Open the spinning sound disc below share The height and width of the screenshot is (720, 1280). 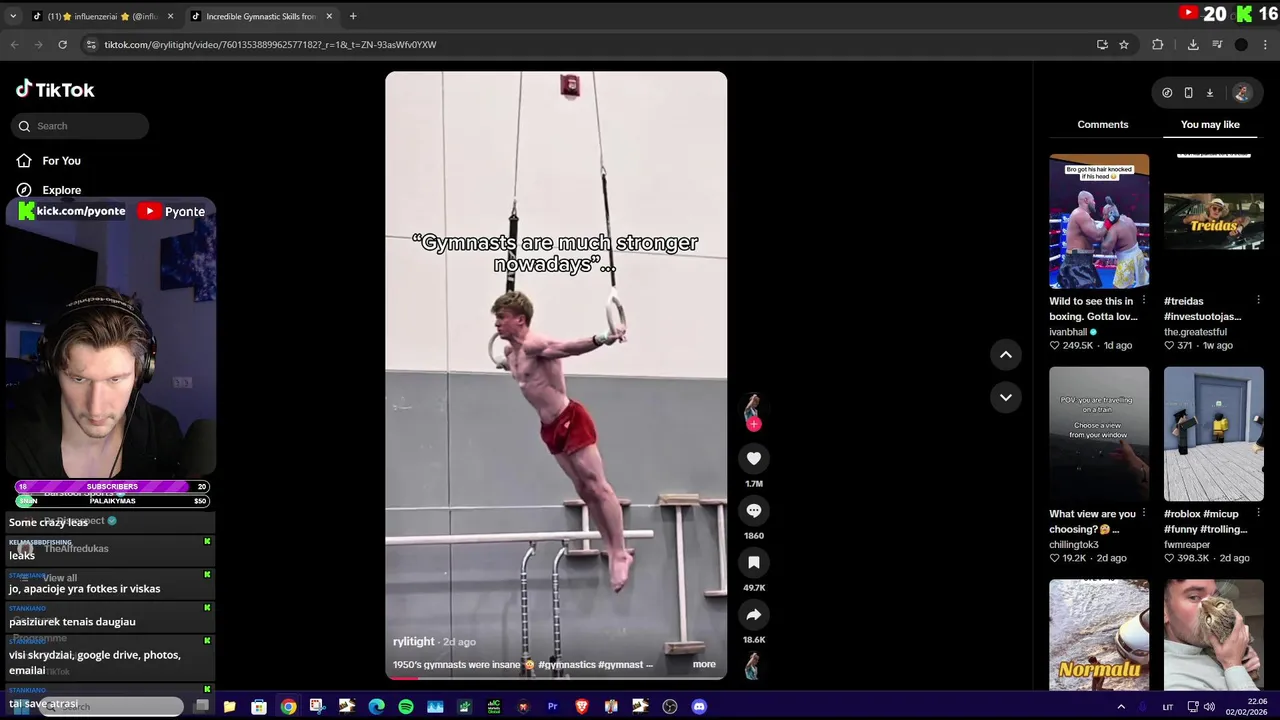click(x=753, y=665)
